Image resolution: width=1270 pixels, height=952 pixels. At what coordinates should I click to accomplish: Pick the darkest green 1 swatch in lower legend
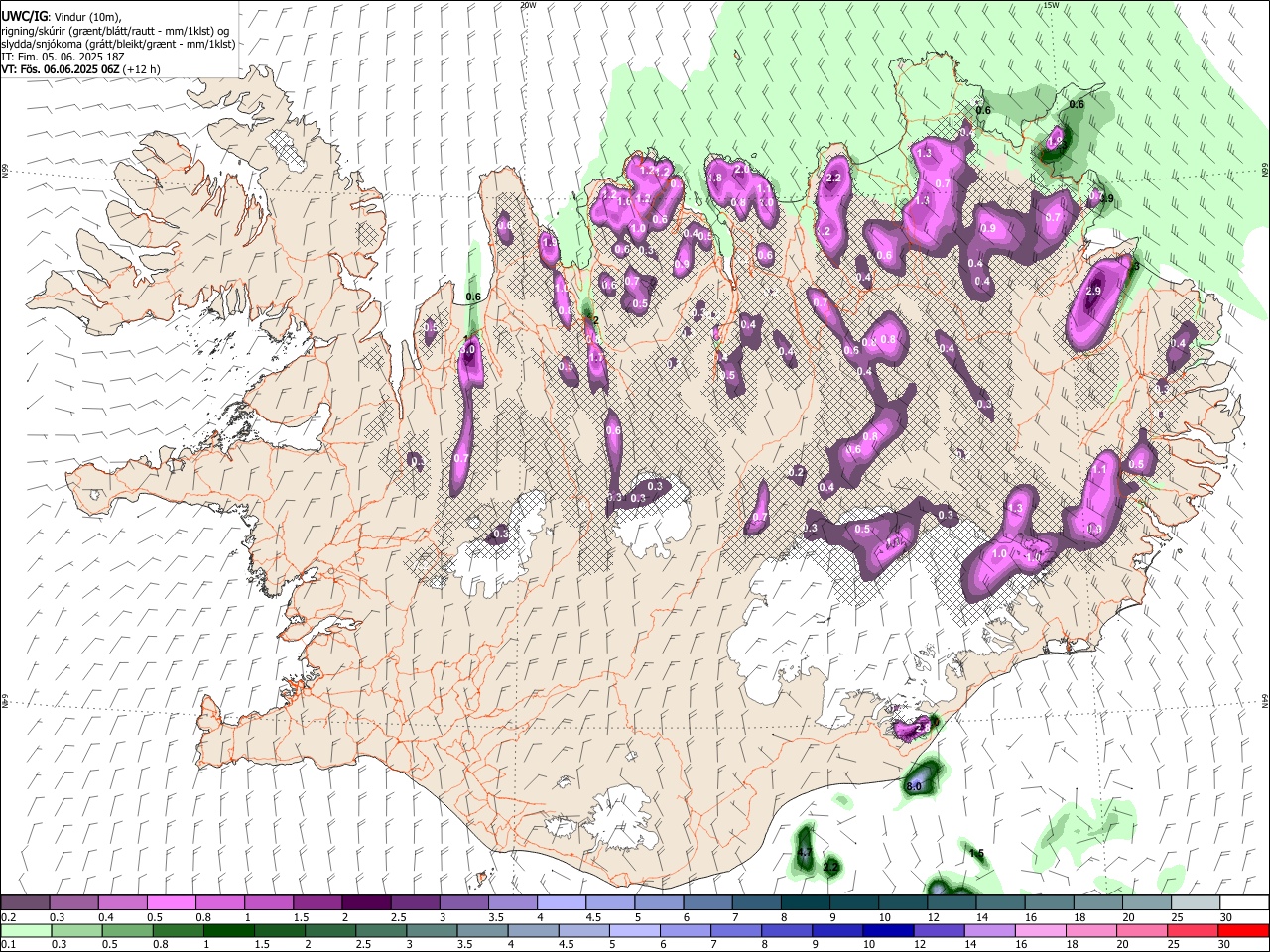point(227,930)
